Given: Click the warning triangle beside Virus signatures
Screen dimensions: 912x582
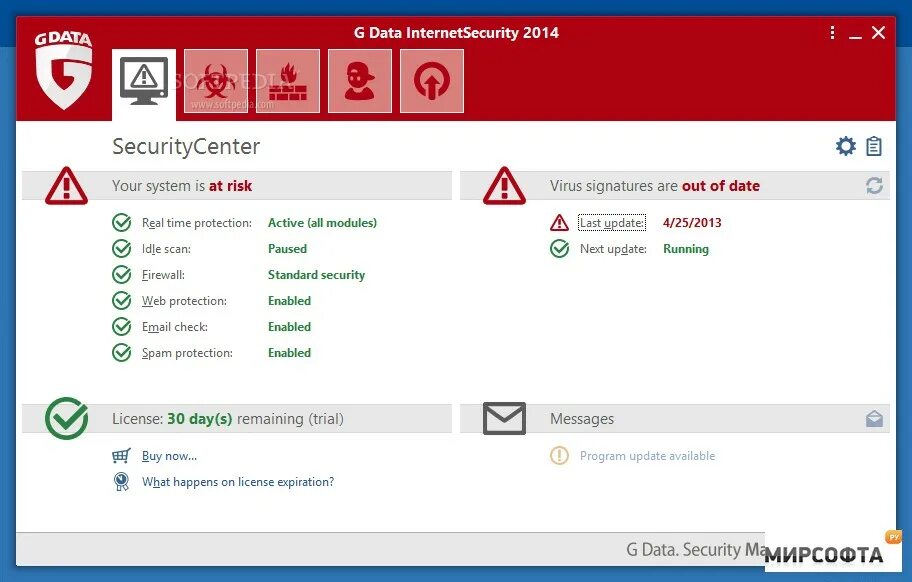Looking at the screenshot, I should 504,186.
